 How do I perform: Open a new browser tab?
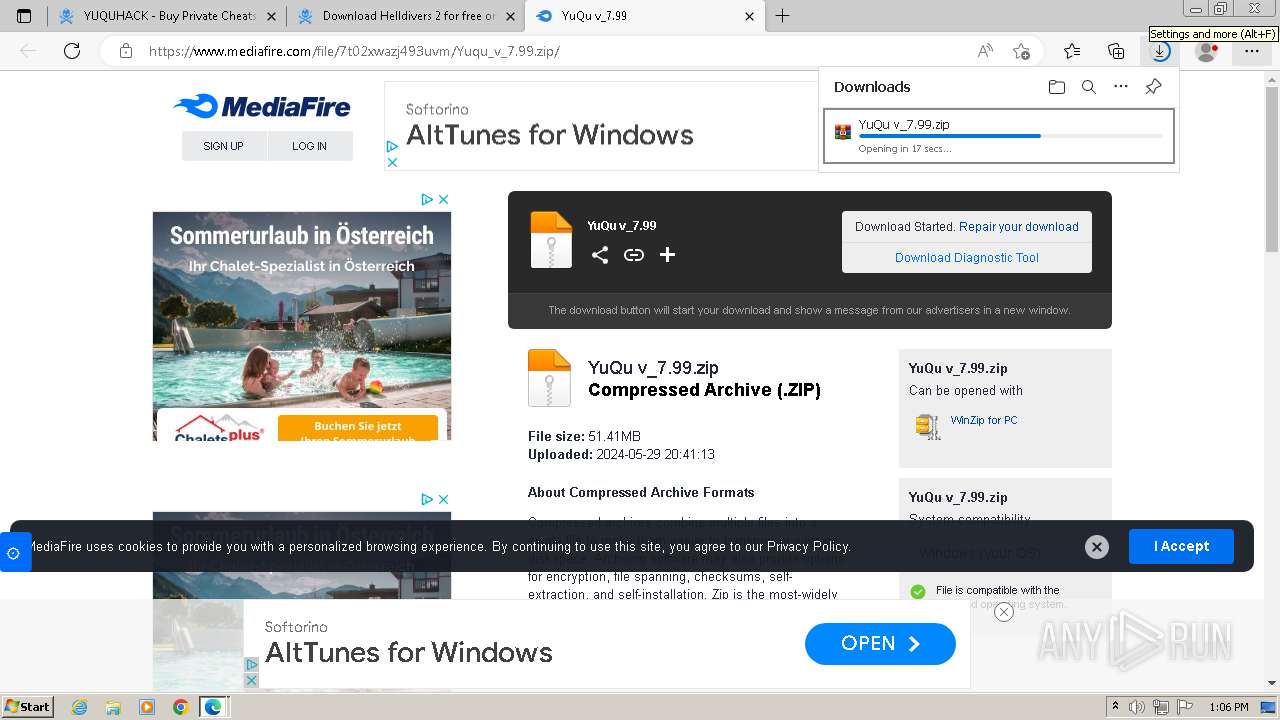coord(782,16)
